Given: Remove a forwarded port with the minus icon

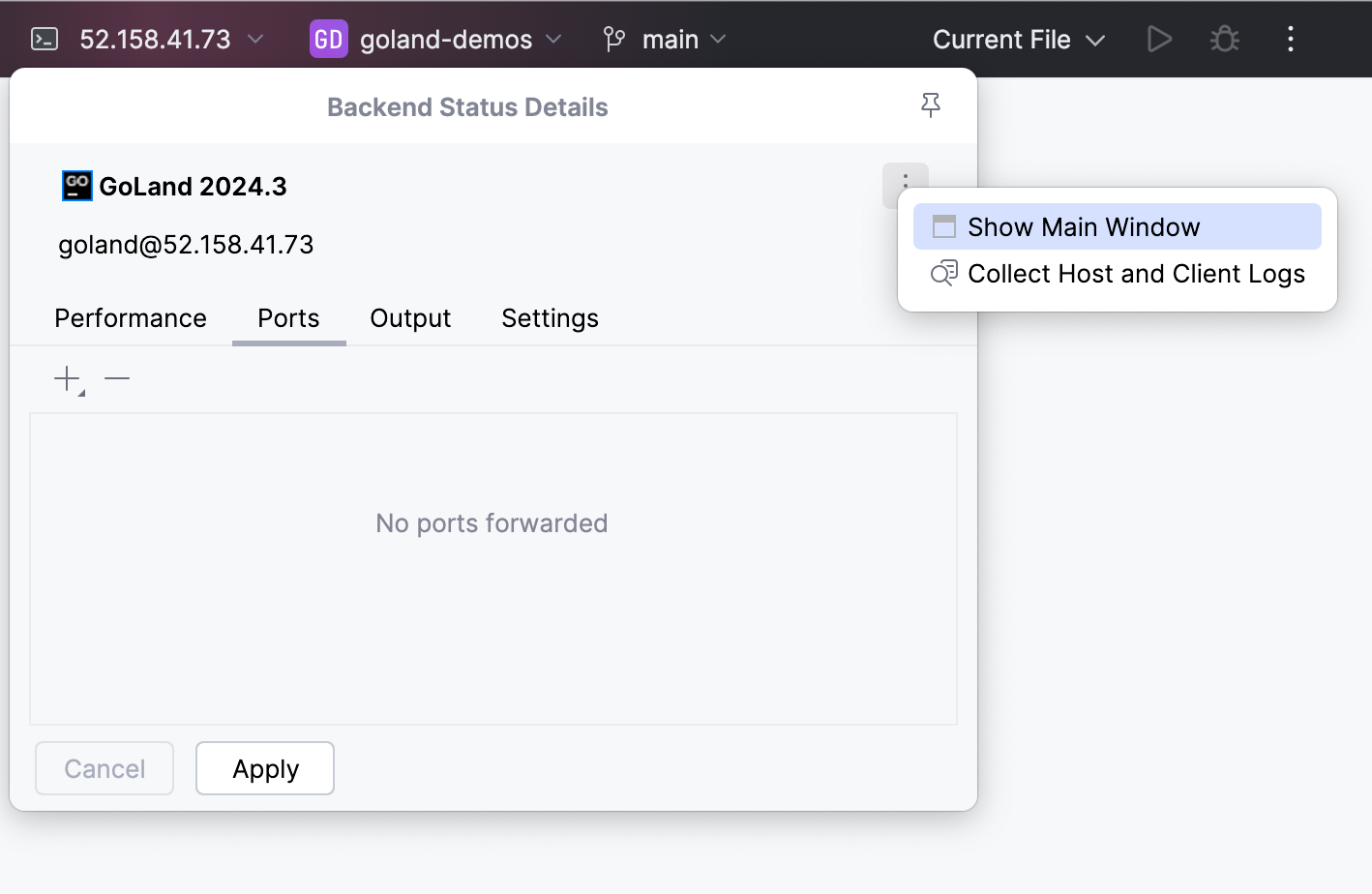Looking at the screenshot, I should (116, 377).
